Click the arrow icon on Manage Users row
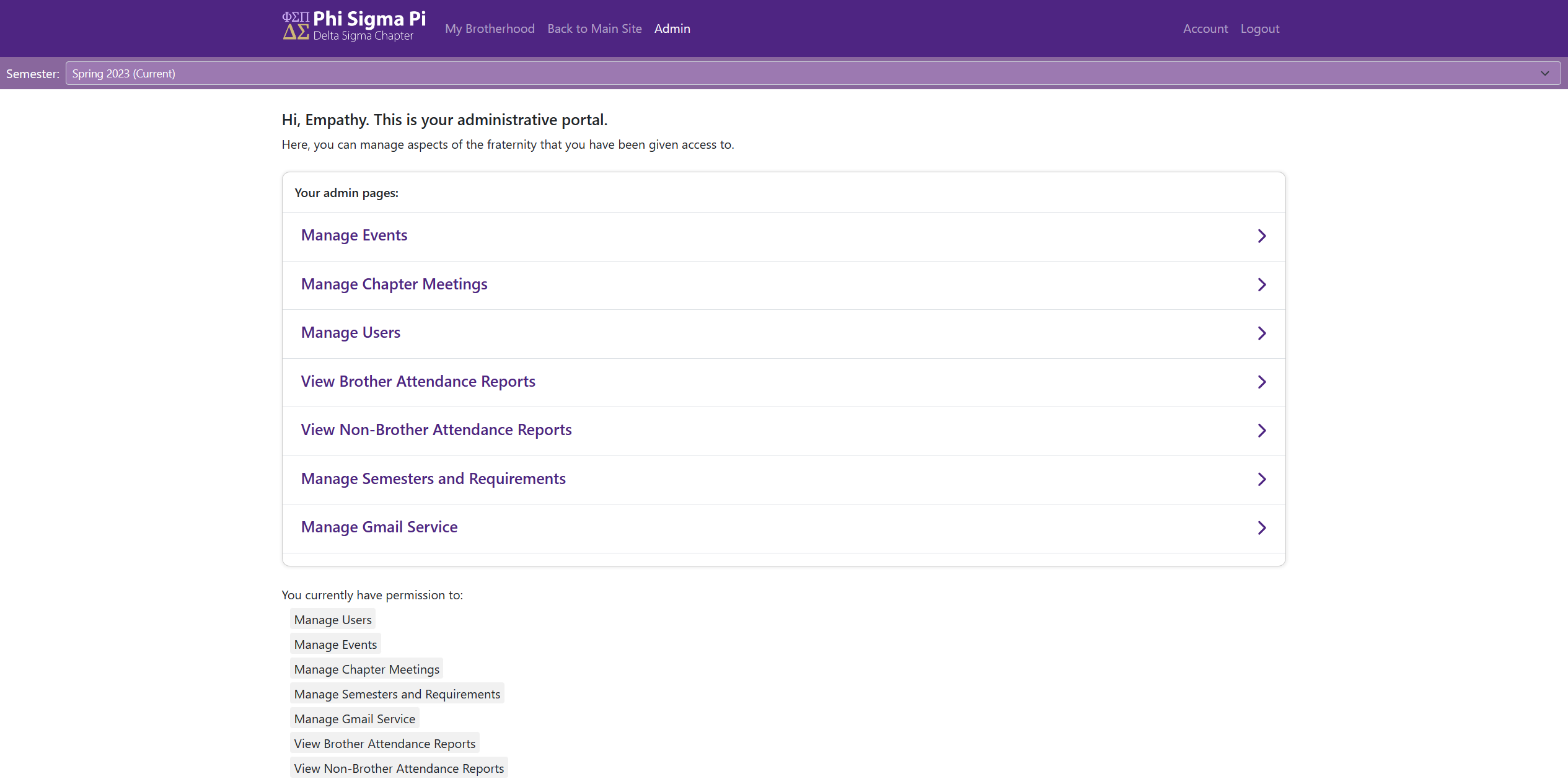Image resolution: width=1568 pixels, height=779 pixels. [1262, 333]
